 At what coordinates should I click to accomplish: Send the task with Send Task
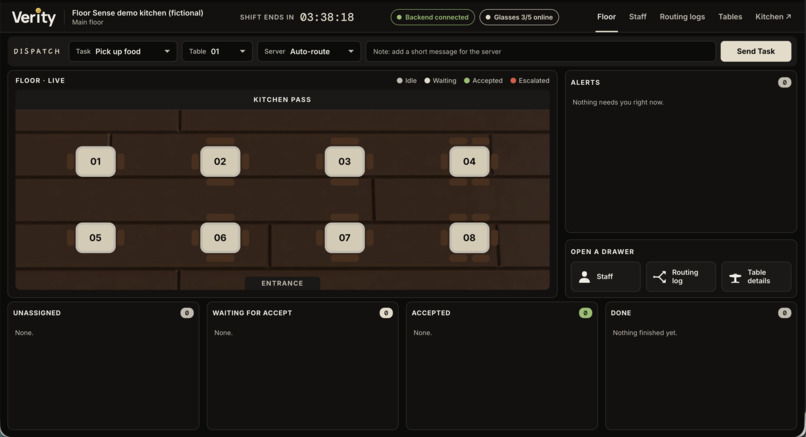click(x=756, y=51)
